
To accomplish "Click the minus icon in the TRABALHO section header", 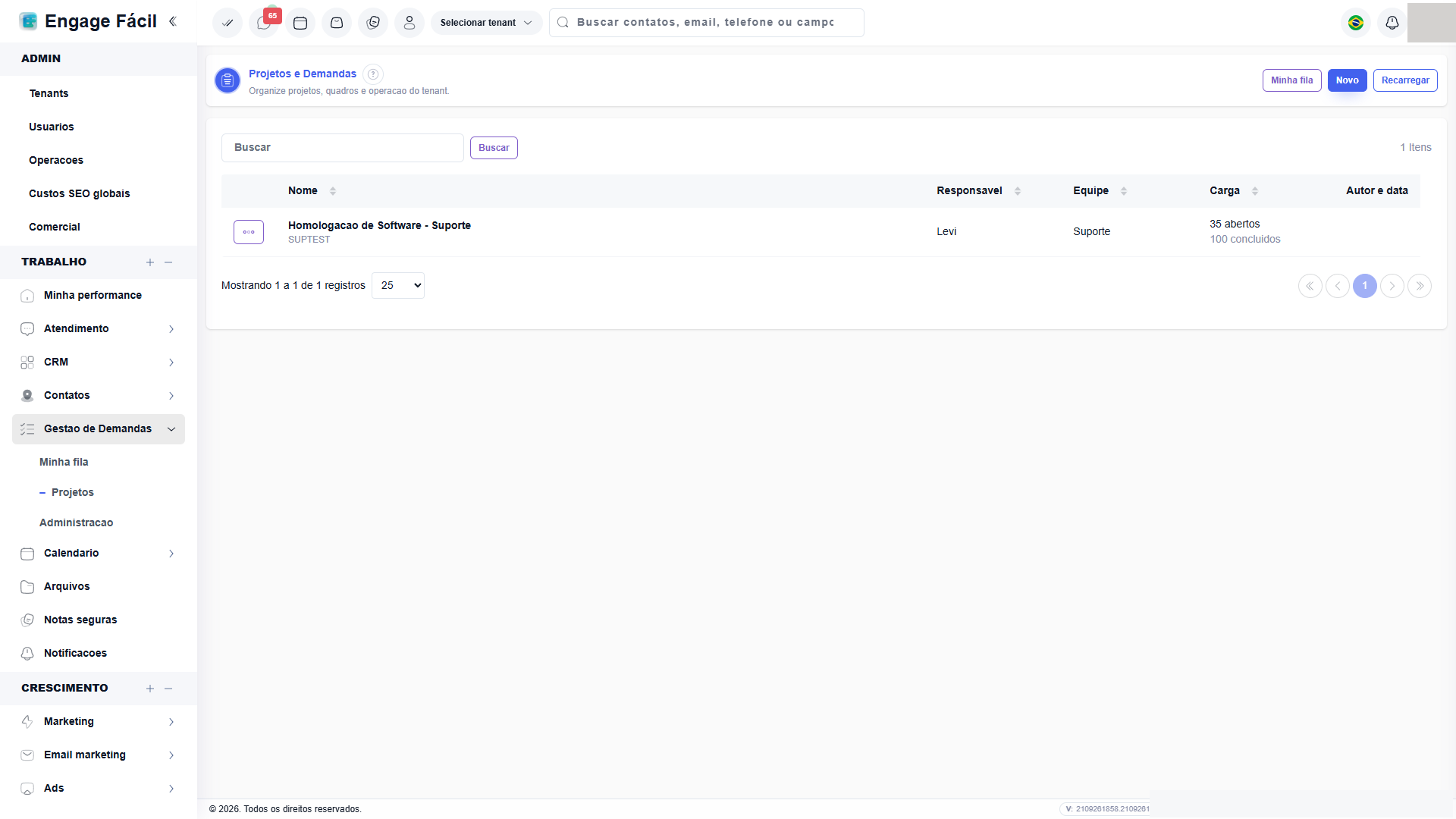I will point(168,262).
